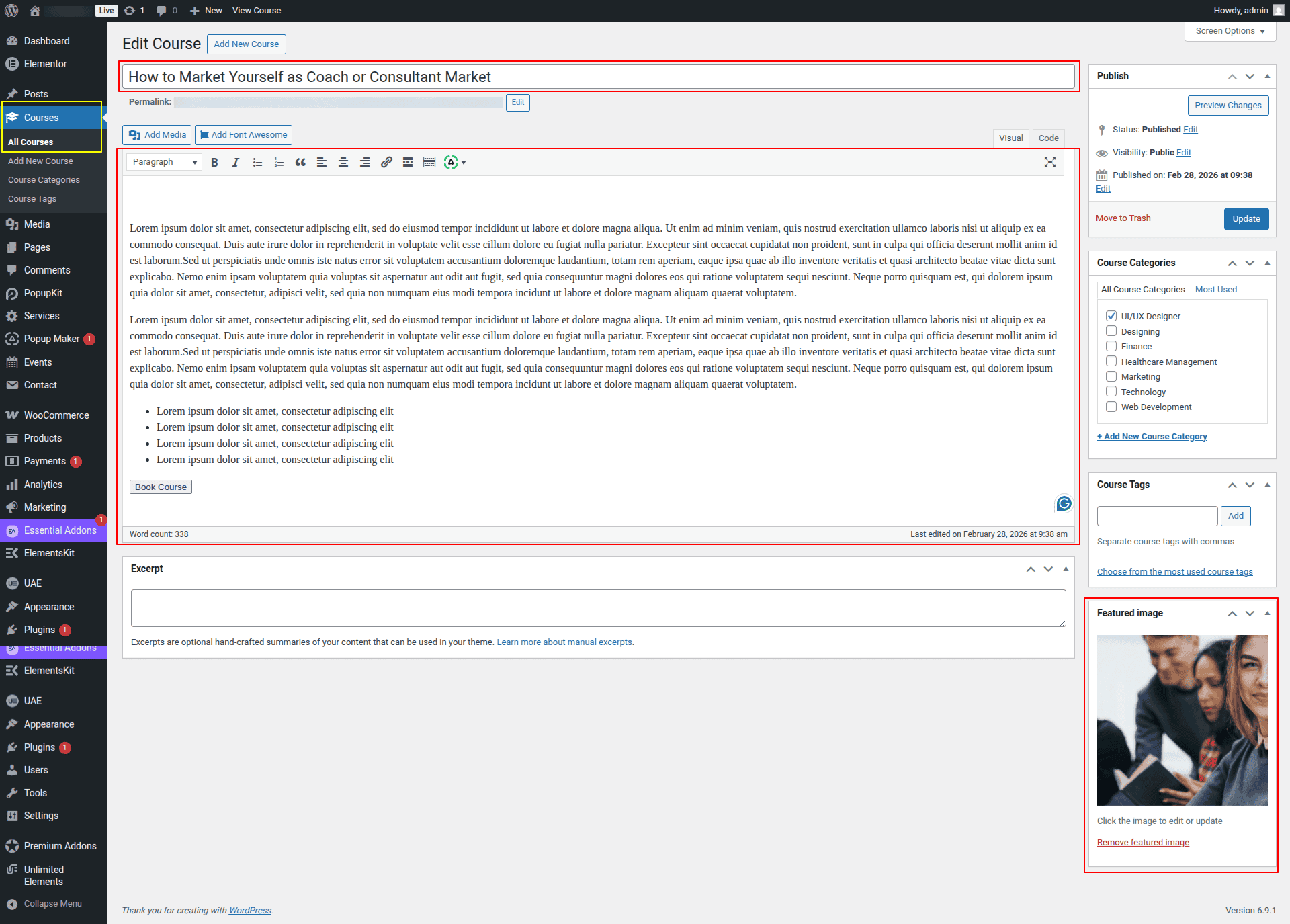This screenshot has height=924, width=1290.
Task: Toggle the toolbar (kitchen sink) icon
Action: (429, 162)
